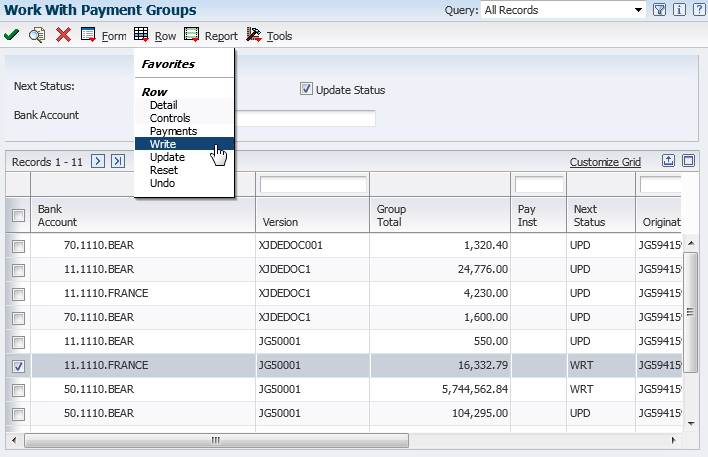Screen dimensions: 708x457
Task: Check the row with 5,744,562.84 total
Action: pos(19,390)
